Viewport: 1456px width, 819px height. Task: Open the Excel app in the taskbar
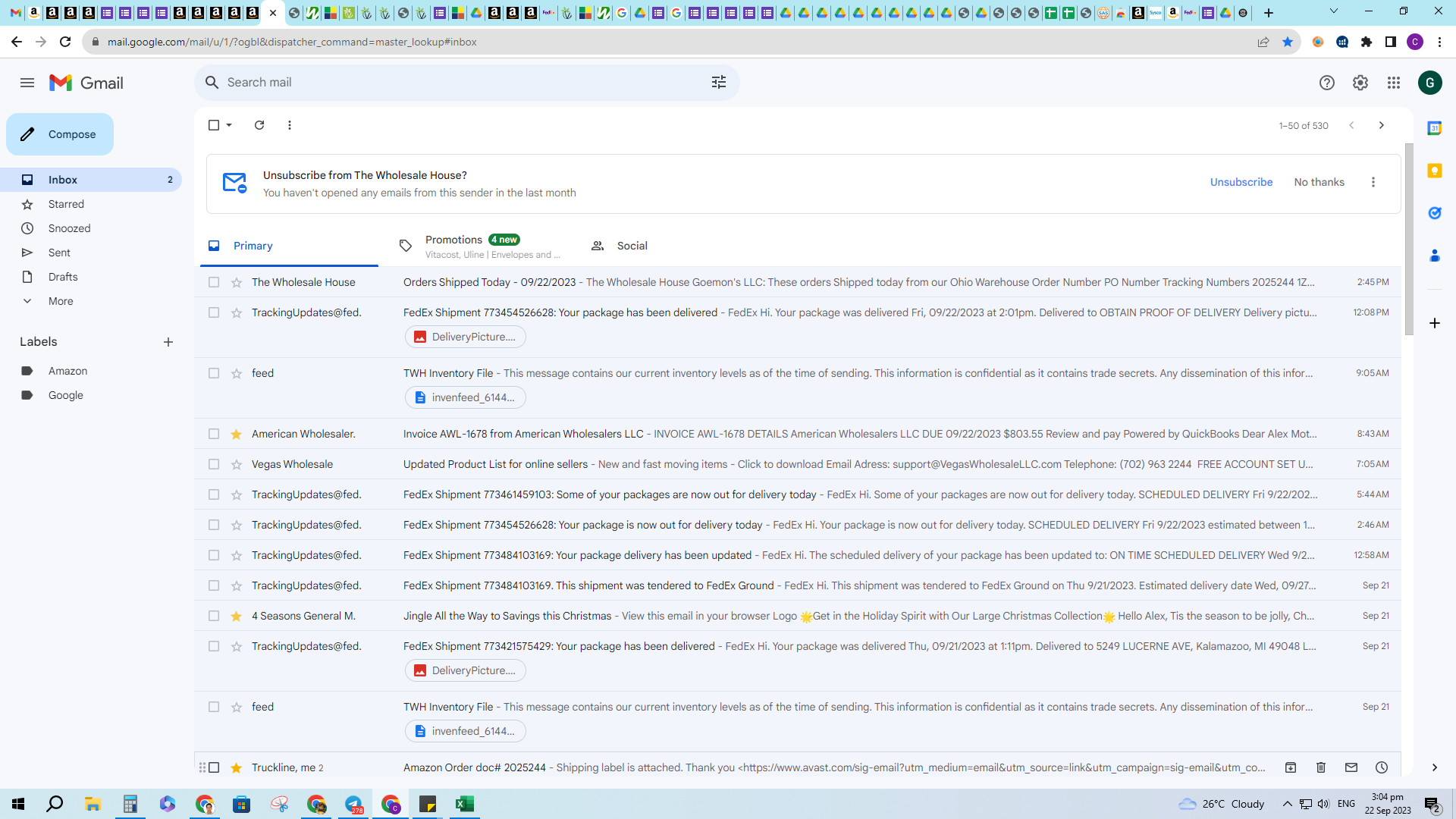click(x=465, y=804)
